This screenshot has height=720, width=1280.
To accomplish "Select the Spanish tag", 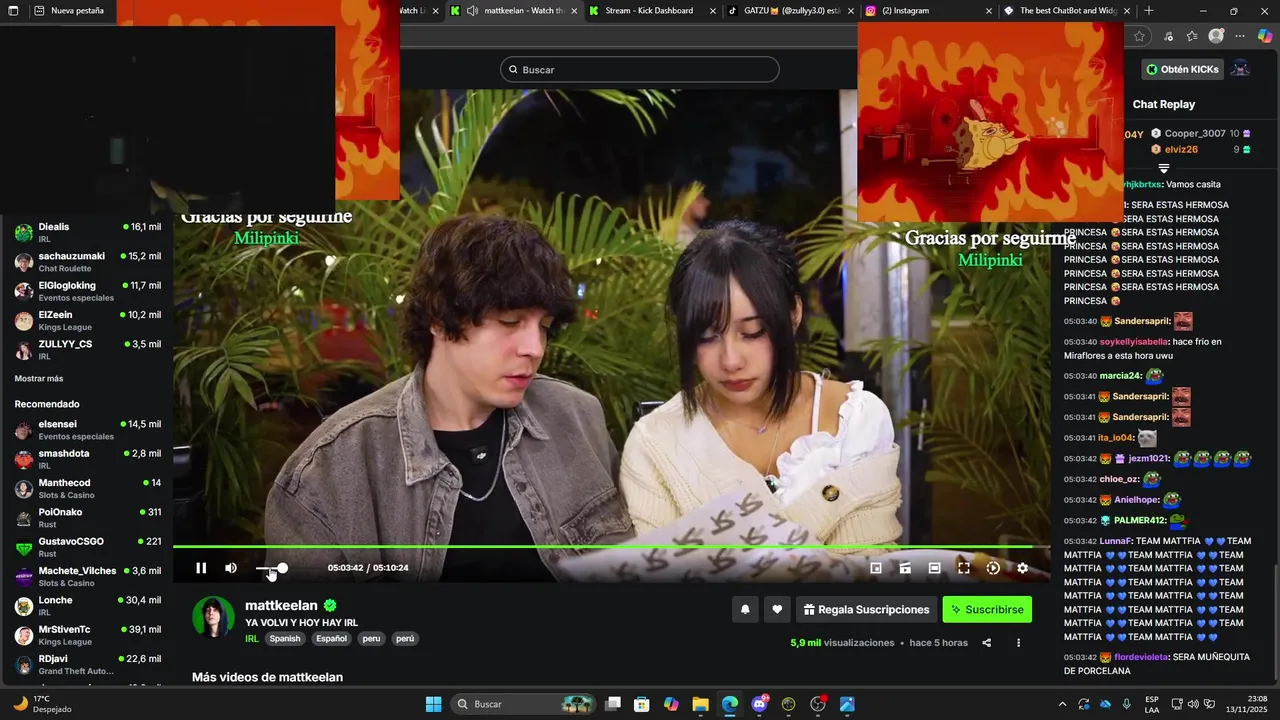I will 284,638.
